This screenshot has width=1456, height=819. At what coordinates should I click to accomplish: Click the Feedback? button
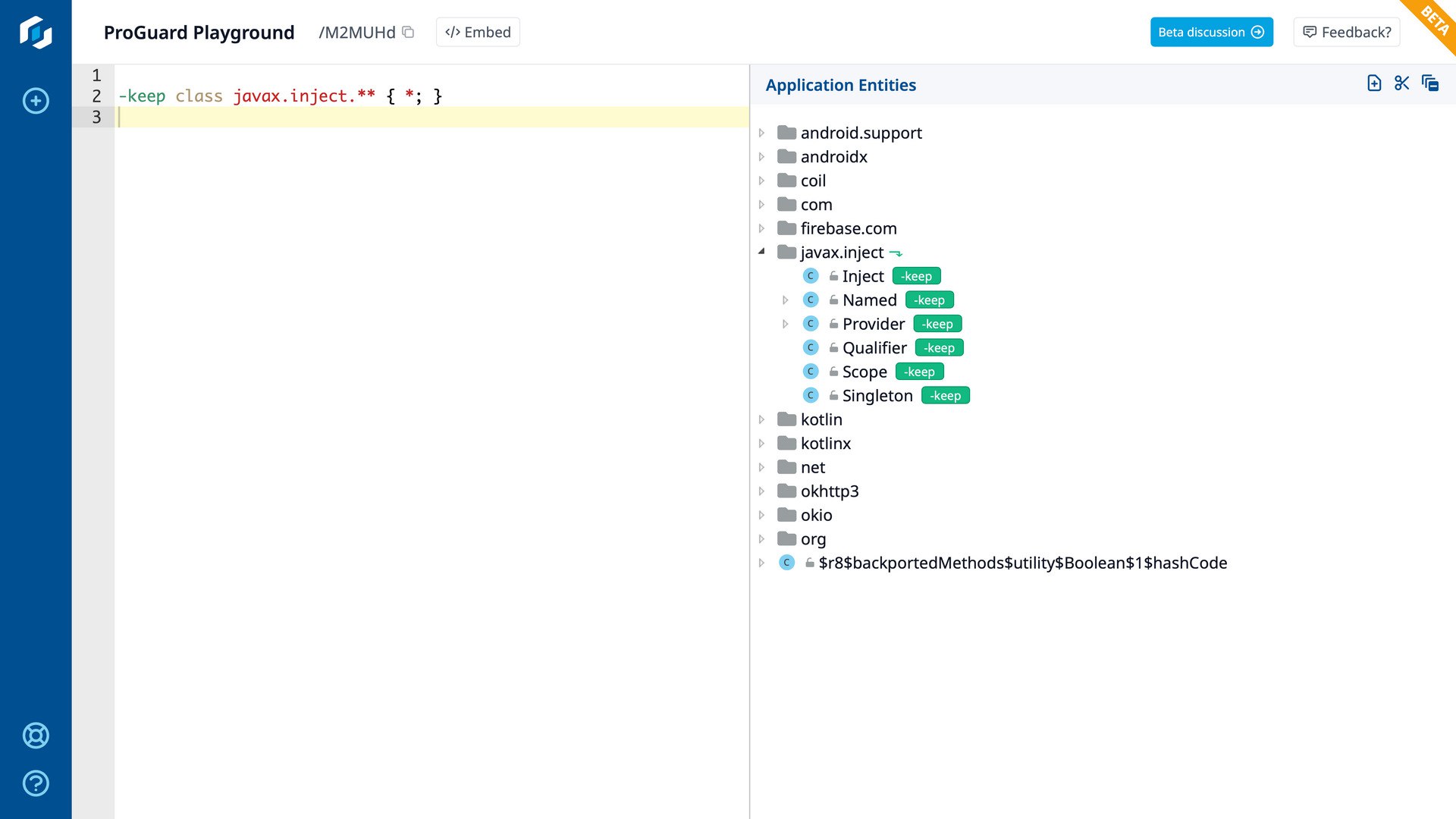point(1346,32)
